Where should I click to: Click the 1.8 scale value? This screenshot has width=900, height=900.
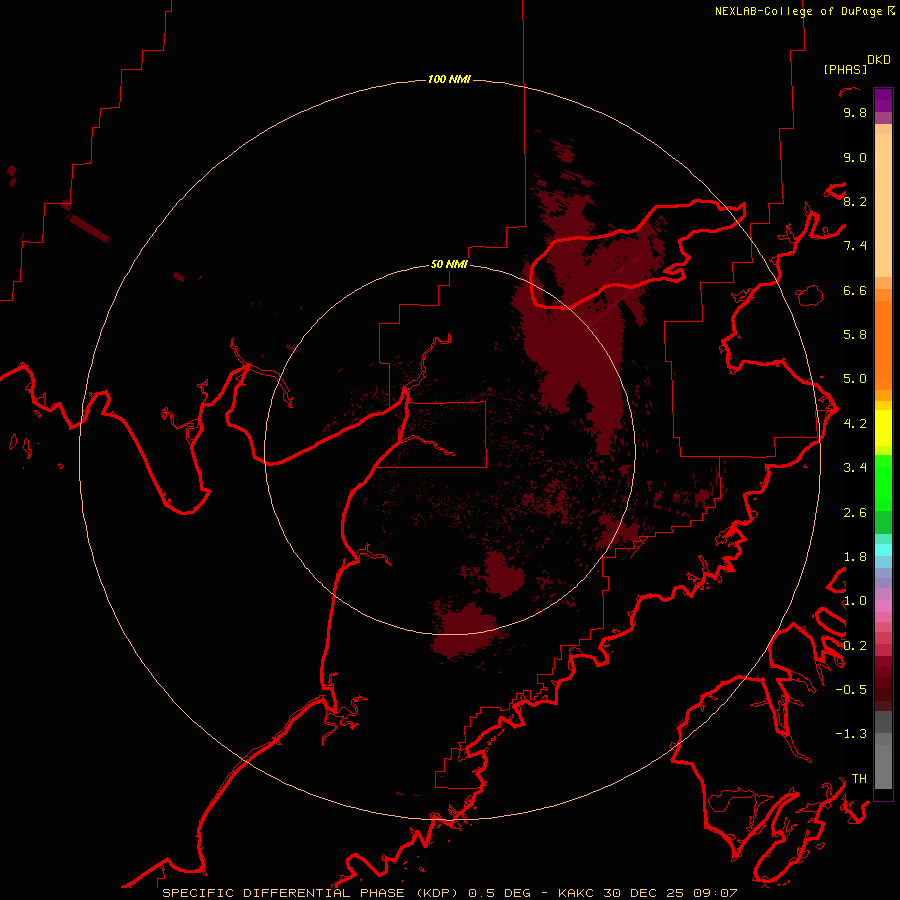pyautogui.click(x=855, y=557)
